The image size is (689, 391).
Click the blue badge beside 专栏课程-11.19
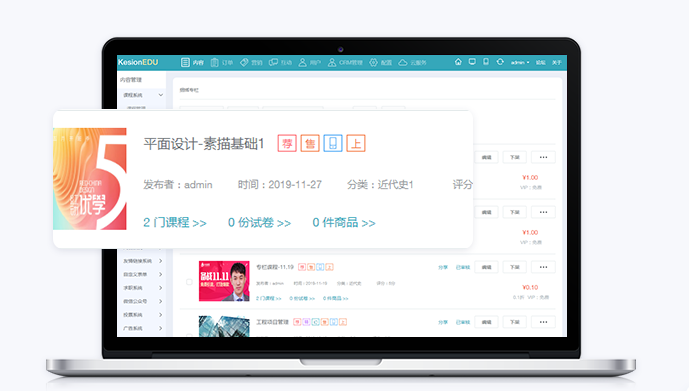(320, 267)
